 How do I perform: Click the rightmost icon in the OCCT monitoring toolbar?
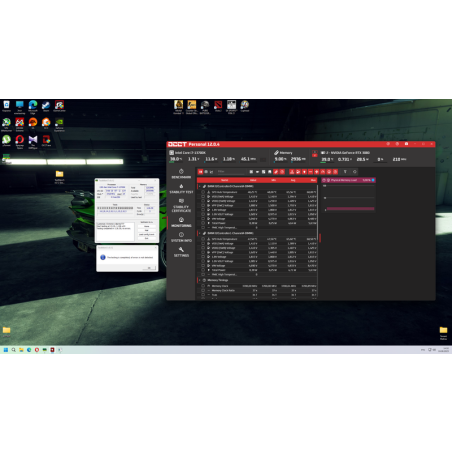pos(355,172)
